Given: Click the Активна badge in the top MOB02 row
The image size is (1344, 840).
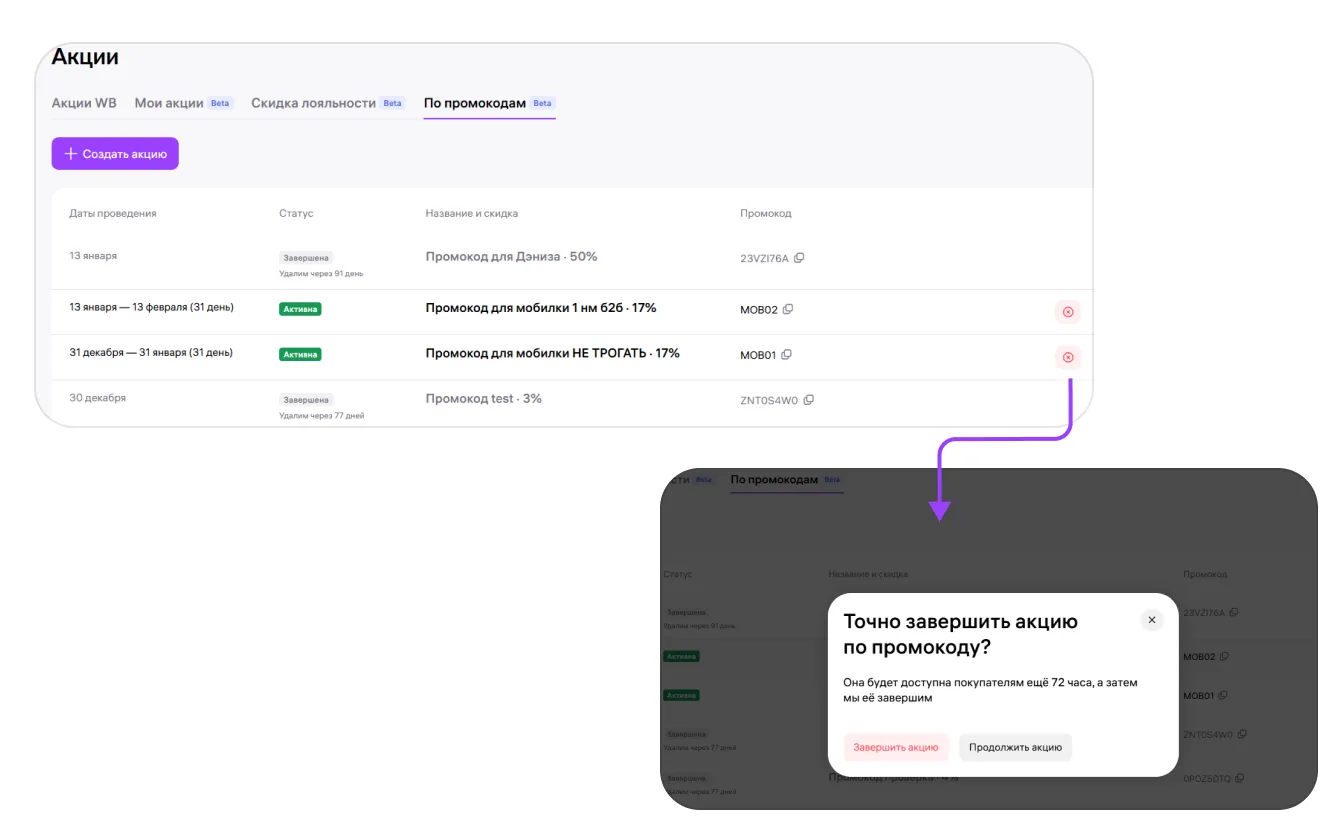Looking at the screenshot, I should 300,309.
